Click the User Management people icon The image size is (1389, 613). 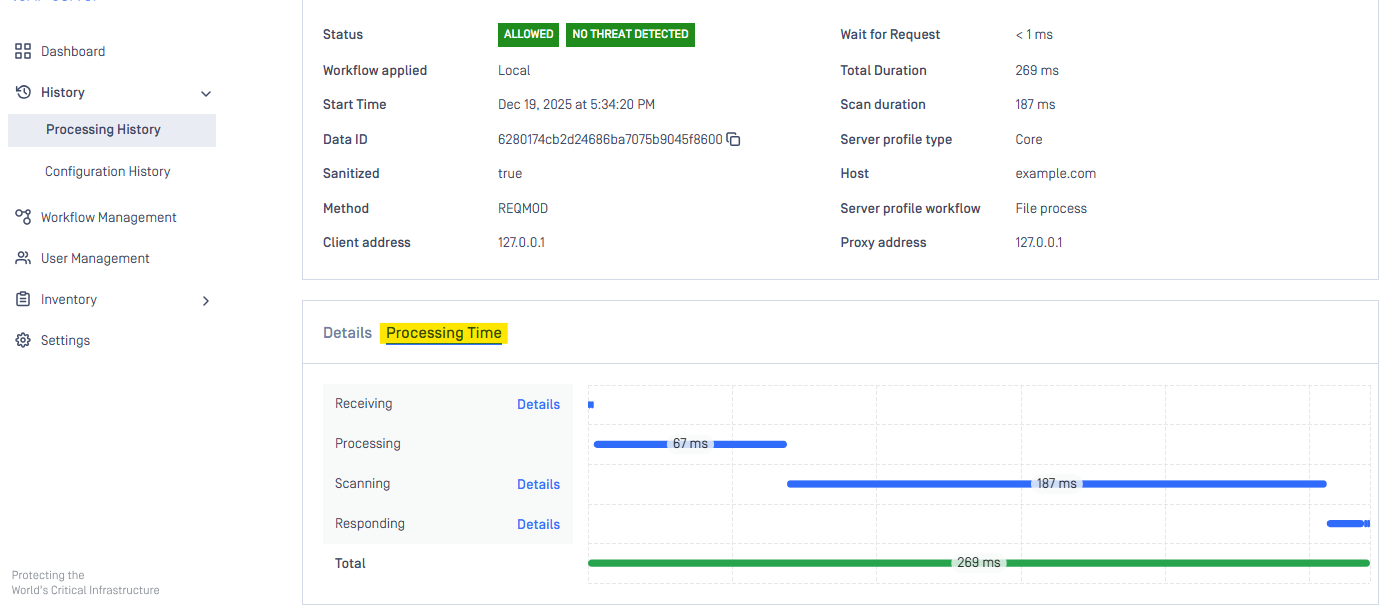click(23, 258)
